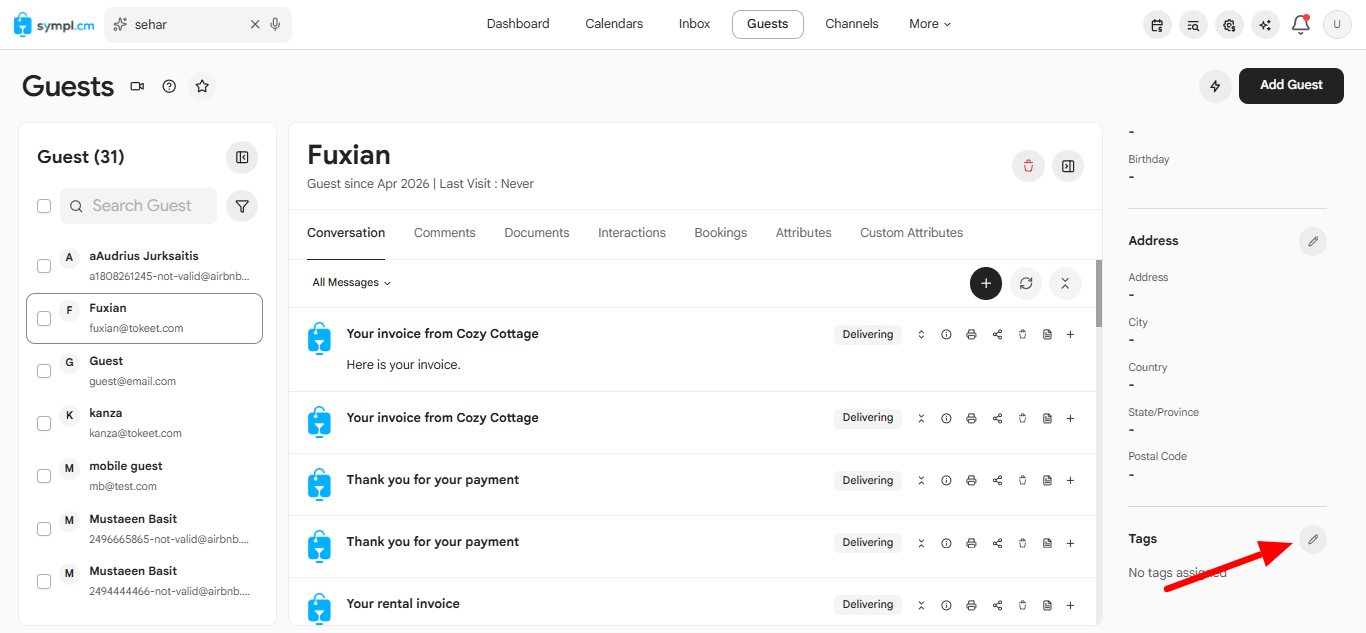The image size is (1366, 633).
Task: Click the Guests navigation button
Action: [768, 24]
